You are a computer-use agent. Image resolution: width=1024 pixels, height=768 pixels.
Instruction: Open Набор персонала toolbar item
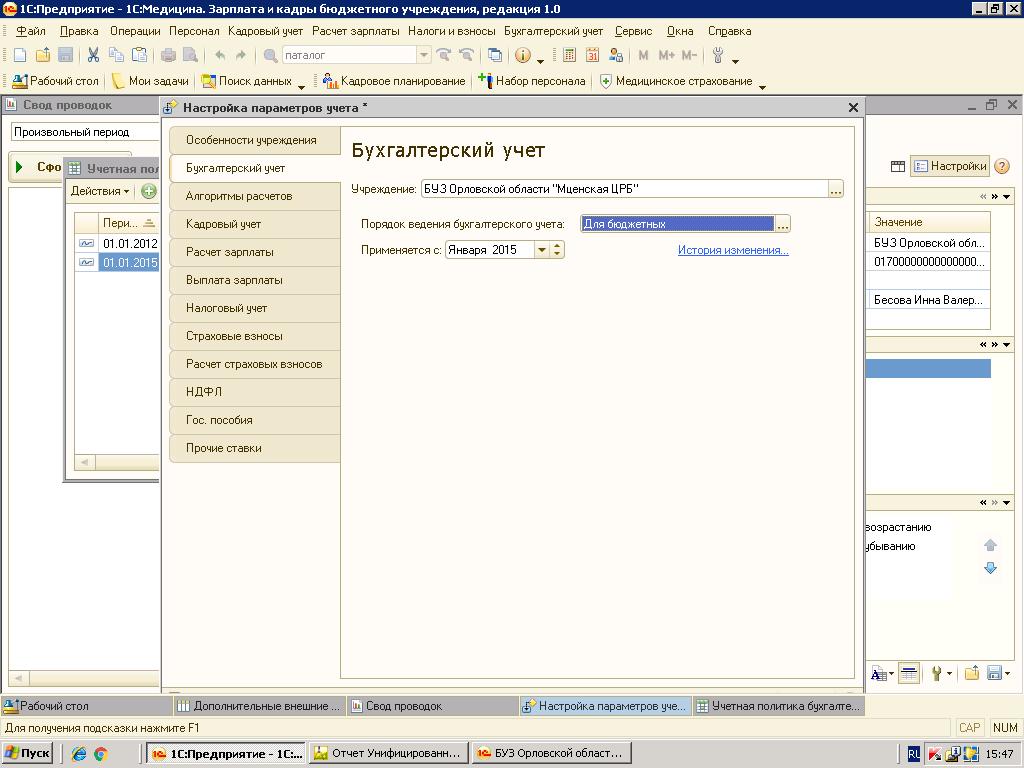click(532, 81)
